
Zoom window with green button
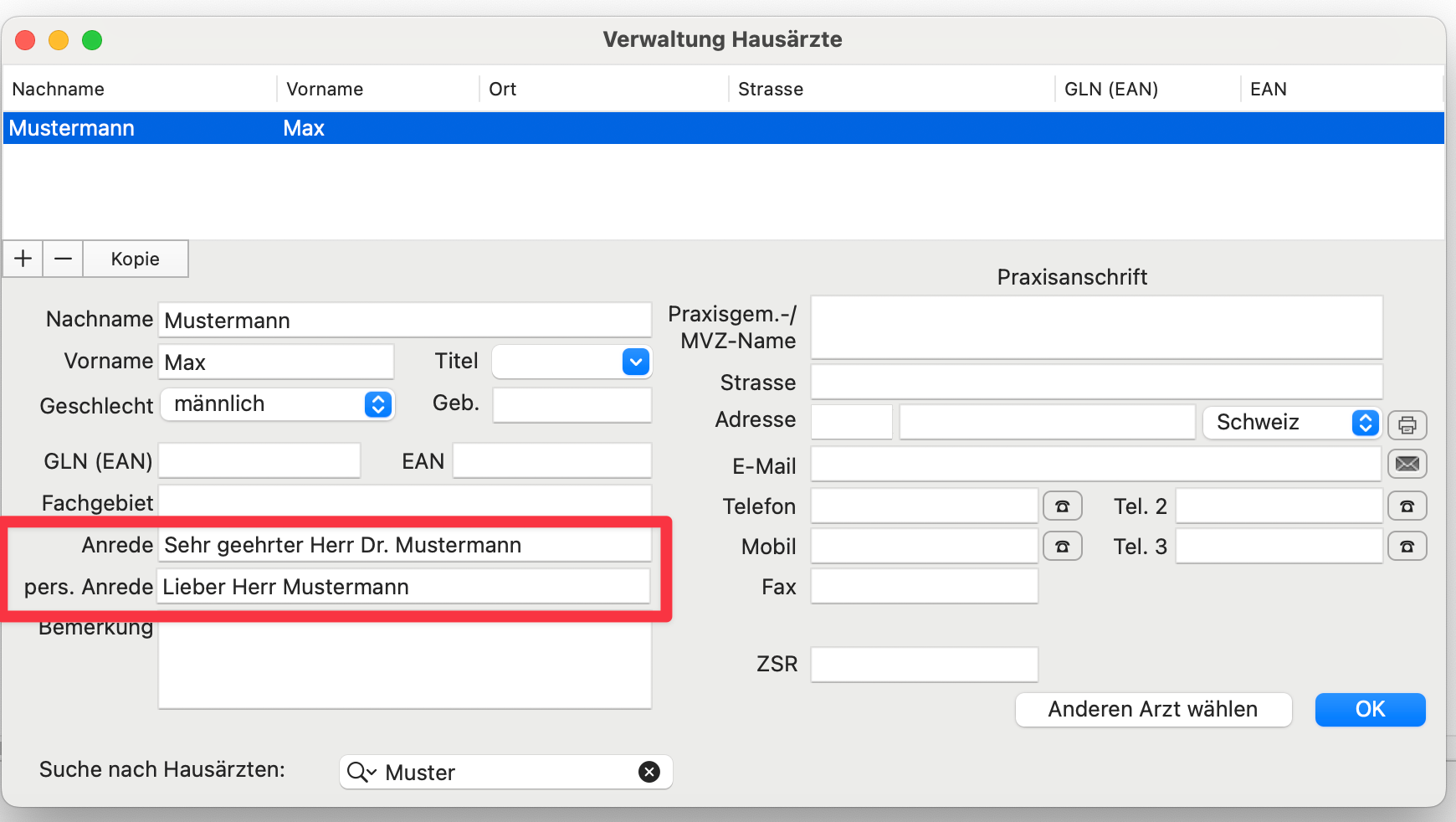tap(92, 39)
